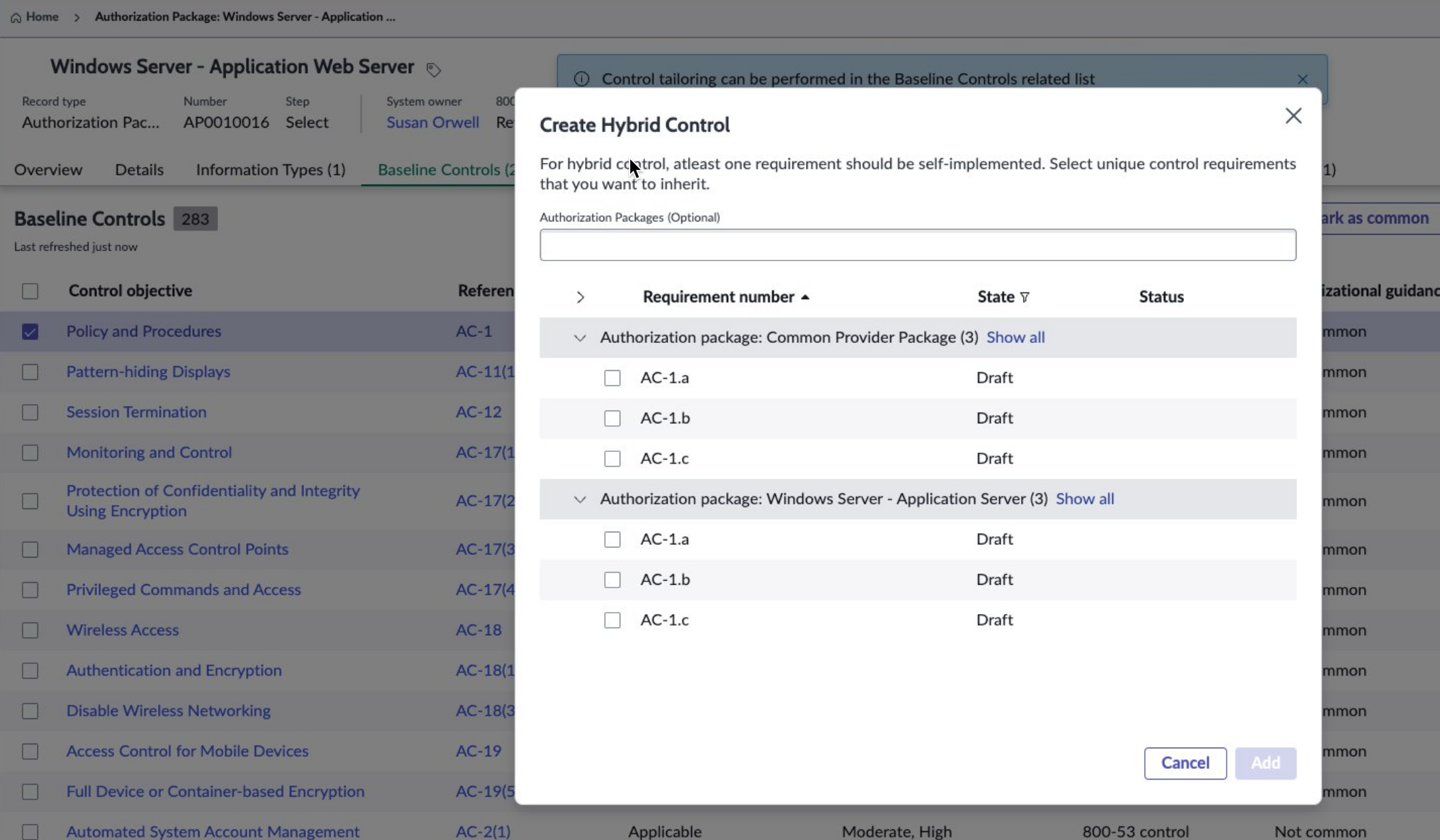1440x840 pixels.
Task: Open the Monitoring and Control link
Action: [149, 453]
